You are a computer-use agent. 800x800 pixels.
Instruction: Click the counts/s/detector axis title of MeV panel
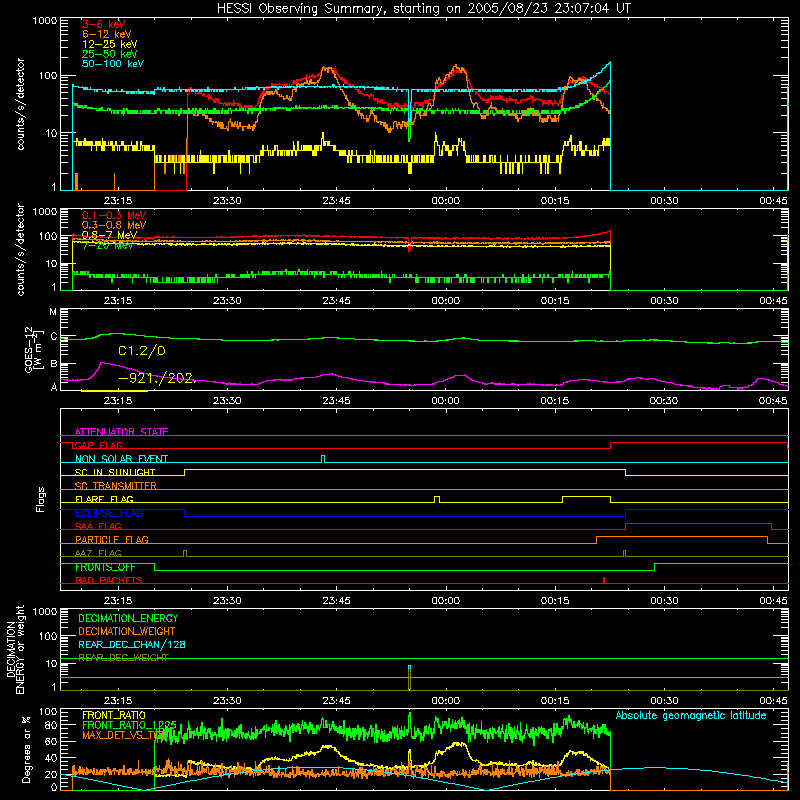point(21,250)
